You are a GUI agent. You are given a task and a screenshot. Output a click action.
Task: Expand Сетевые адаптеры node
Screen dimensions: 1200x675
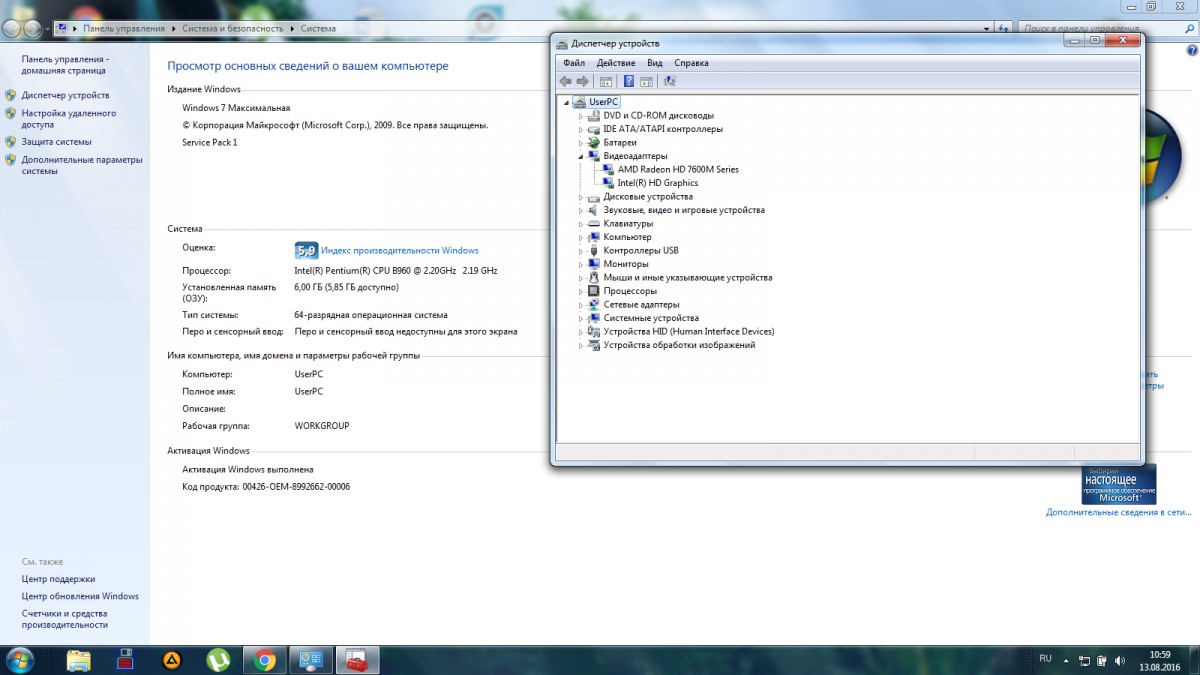580,305
